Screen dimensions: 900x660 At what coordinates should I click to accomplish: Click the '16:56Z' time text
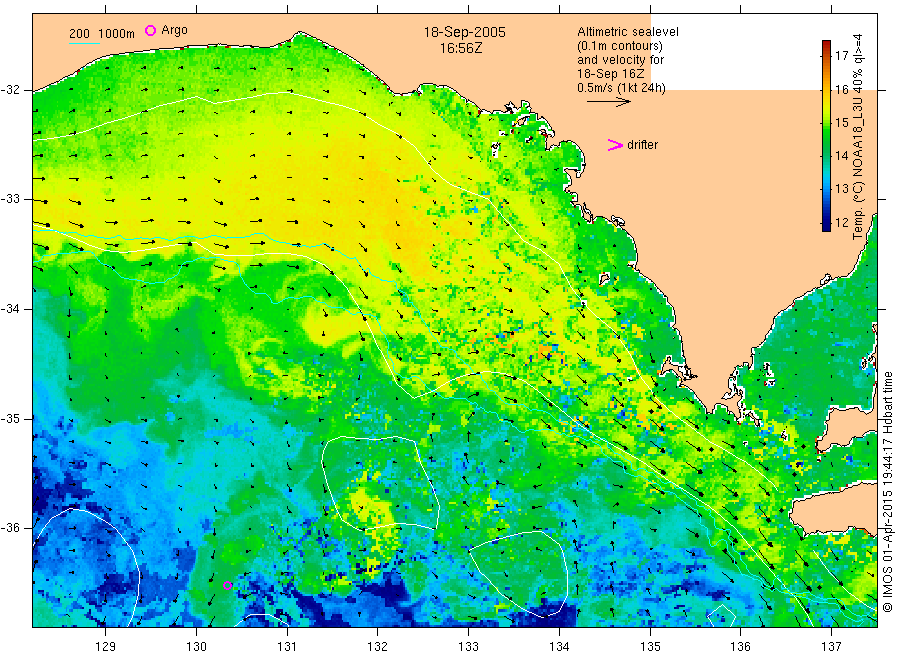point(461,48)
